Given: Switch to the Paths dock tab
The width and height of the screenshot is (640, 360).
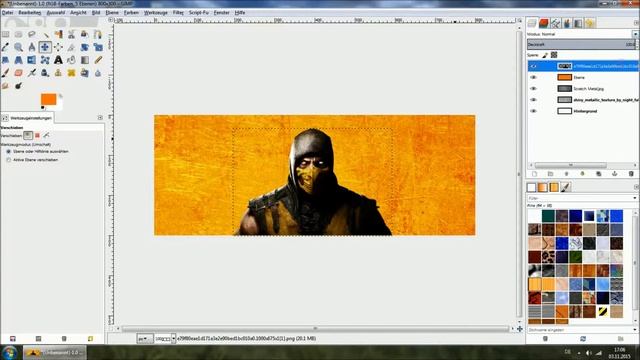Looking at the screenshot, I should click(x=555, y=23).
